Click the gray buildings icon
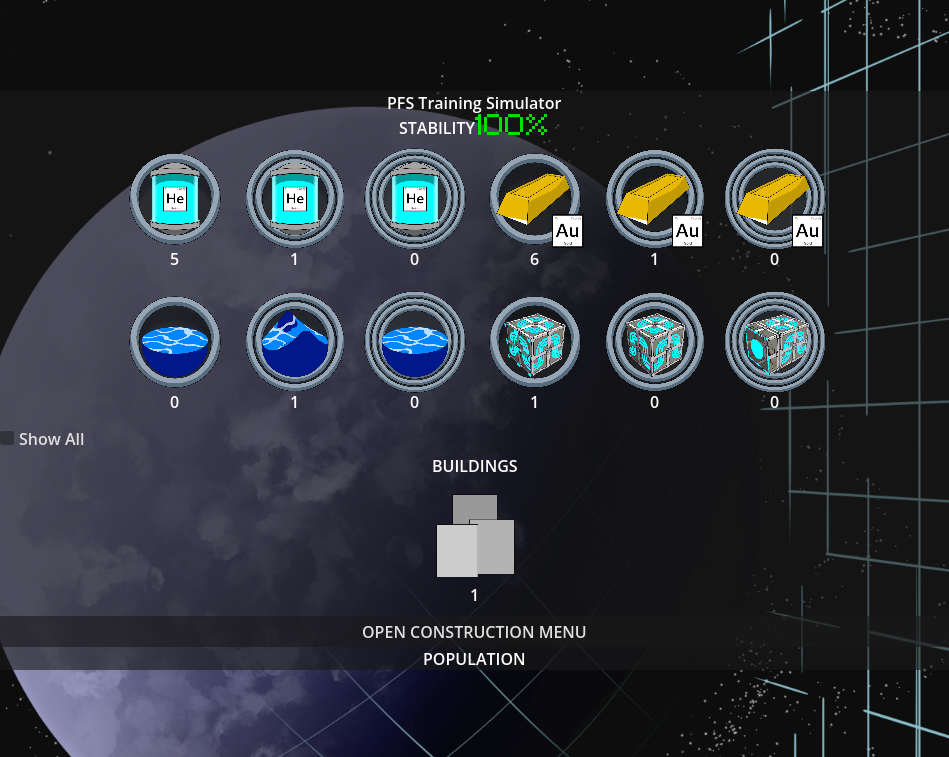This screenshot has height=757, width=949. point(475,536)
